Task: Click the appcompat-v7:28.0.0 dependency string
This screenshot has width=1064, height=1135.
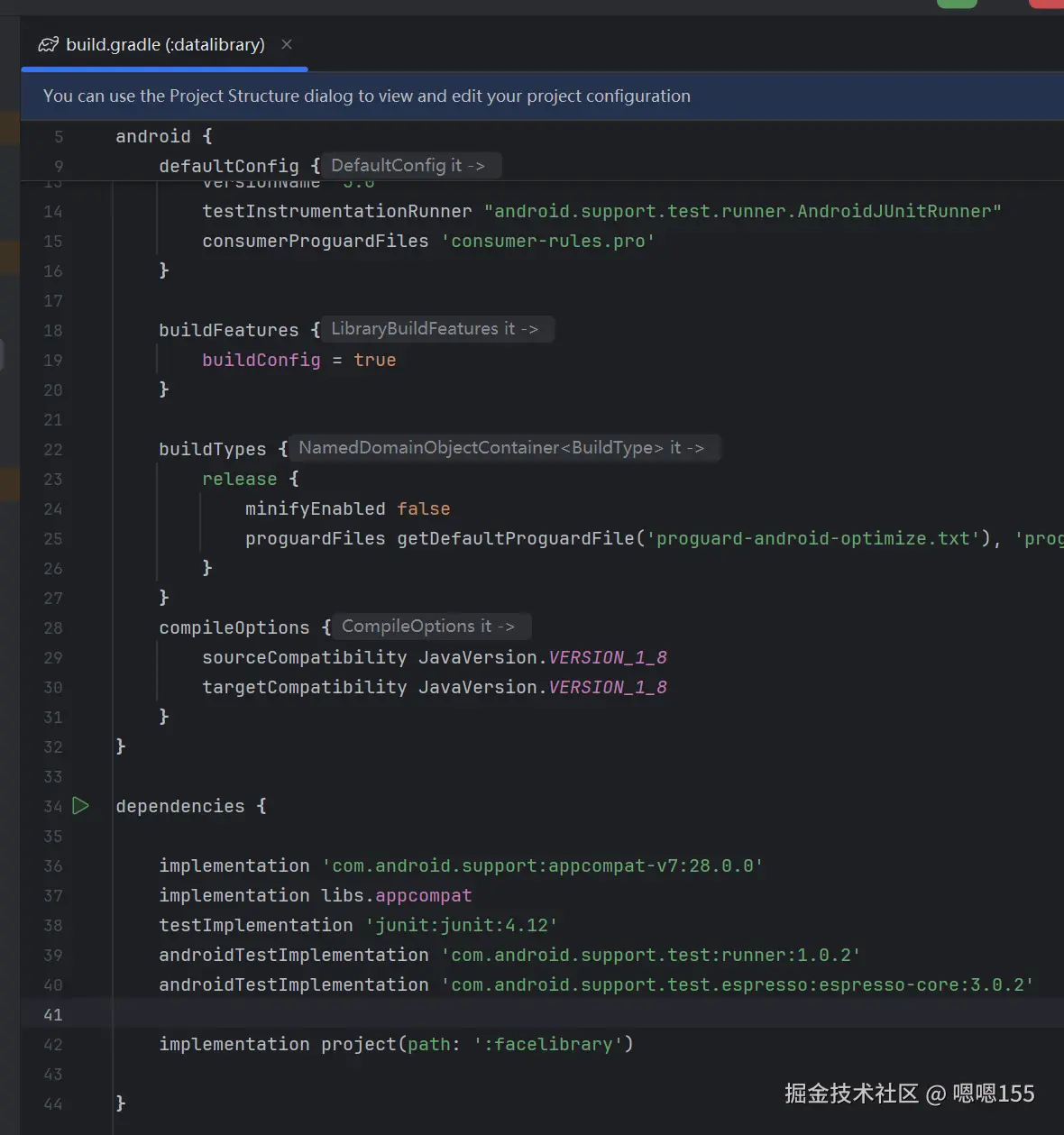Action: tap(543, 865)
